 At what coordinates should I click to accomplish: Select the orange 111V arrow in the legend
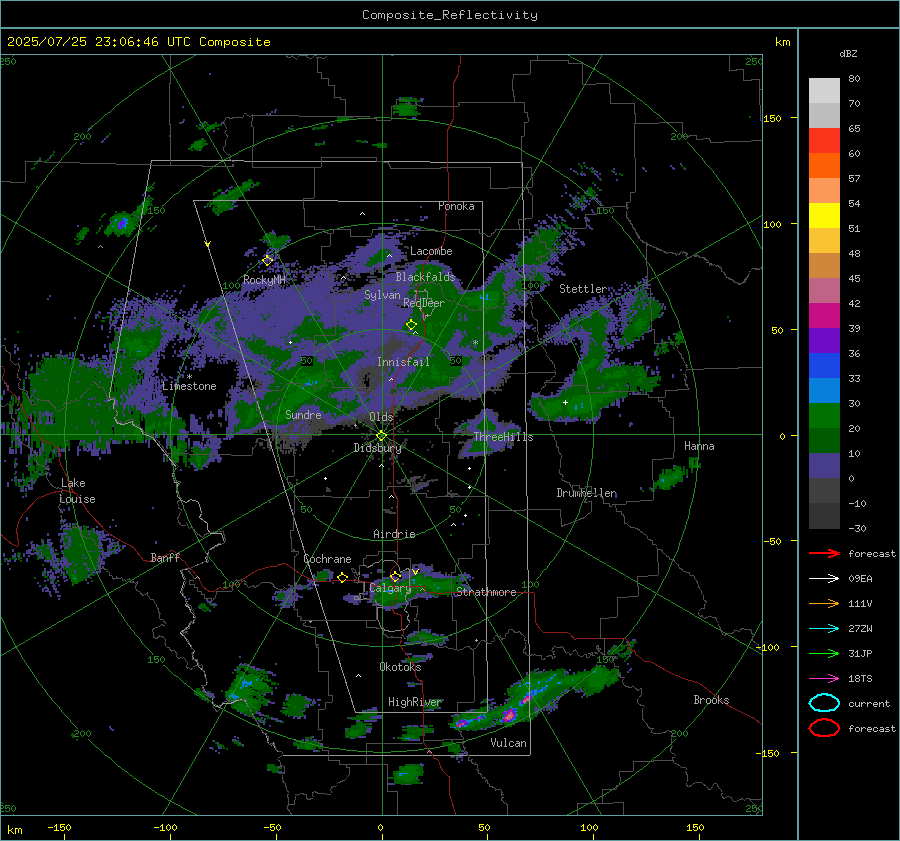click(824, 603)
